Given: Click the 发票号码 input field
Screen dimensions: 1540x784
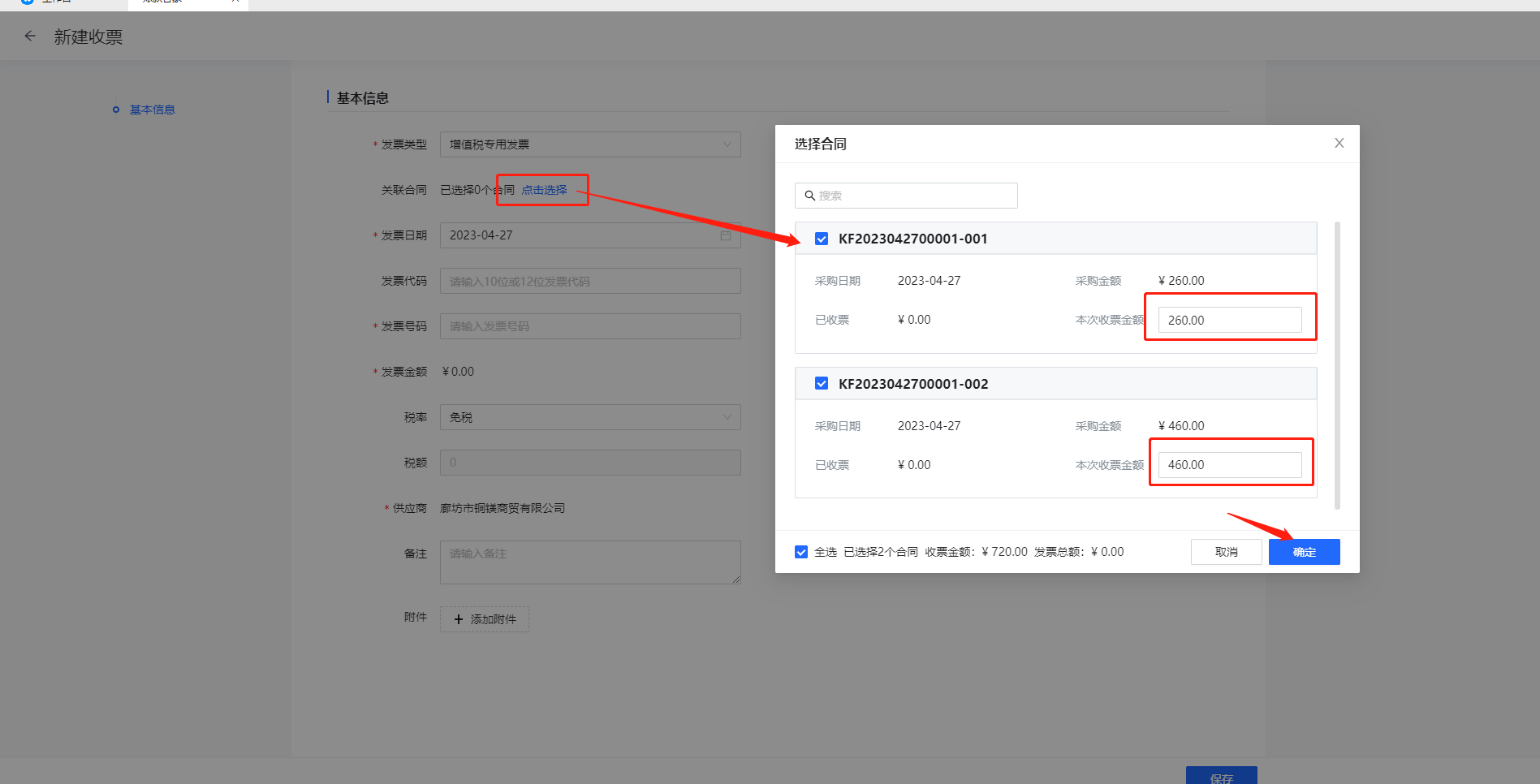Looking at the screenshot, I should click(x=590, y=326).
